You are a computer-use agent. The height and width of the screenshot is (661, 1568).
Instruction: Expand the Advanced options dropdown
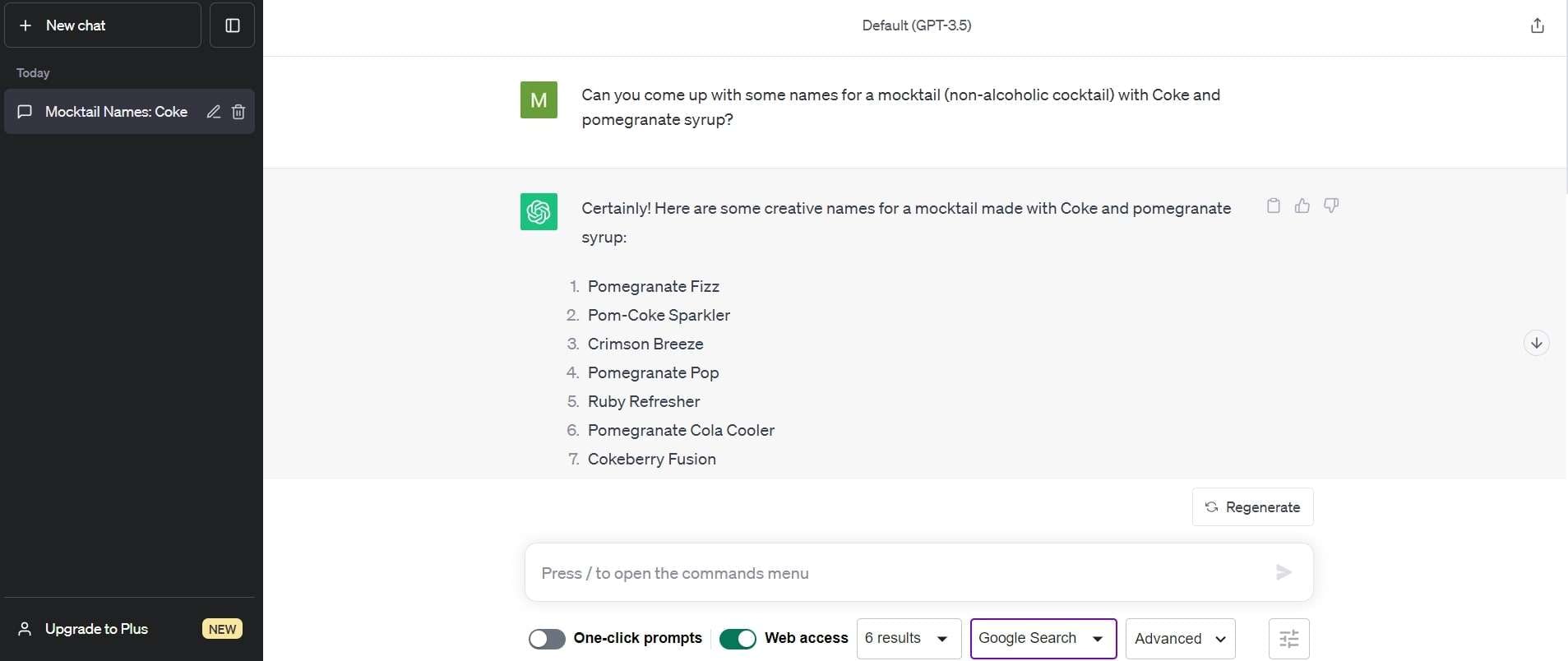click(x=1180, y=639)
